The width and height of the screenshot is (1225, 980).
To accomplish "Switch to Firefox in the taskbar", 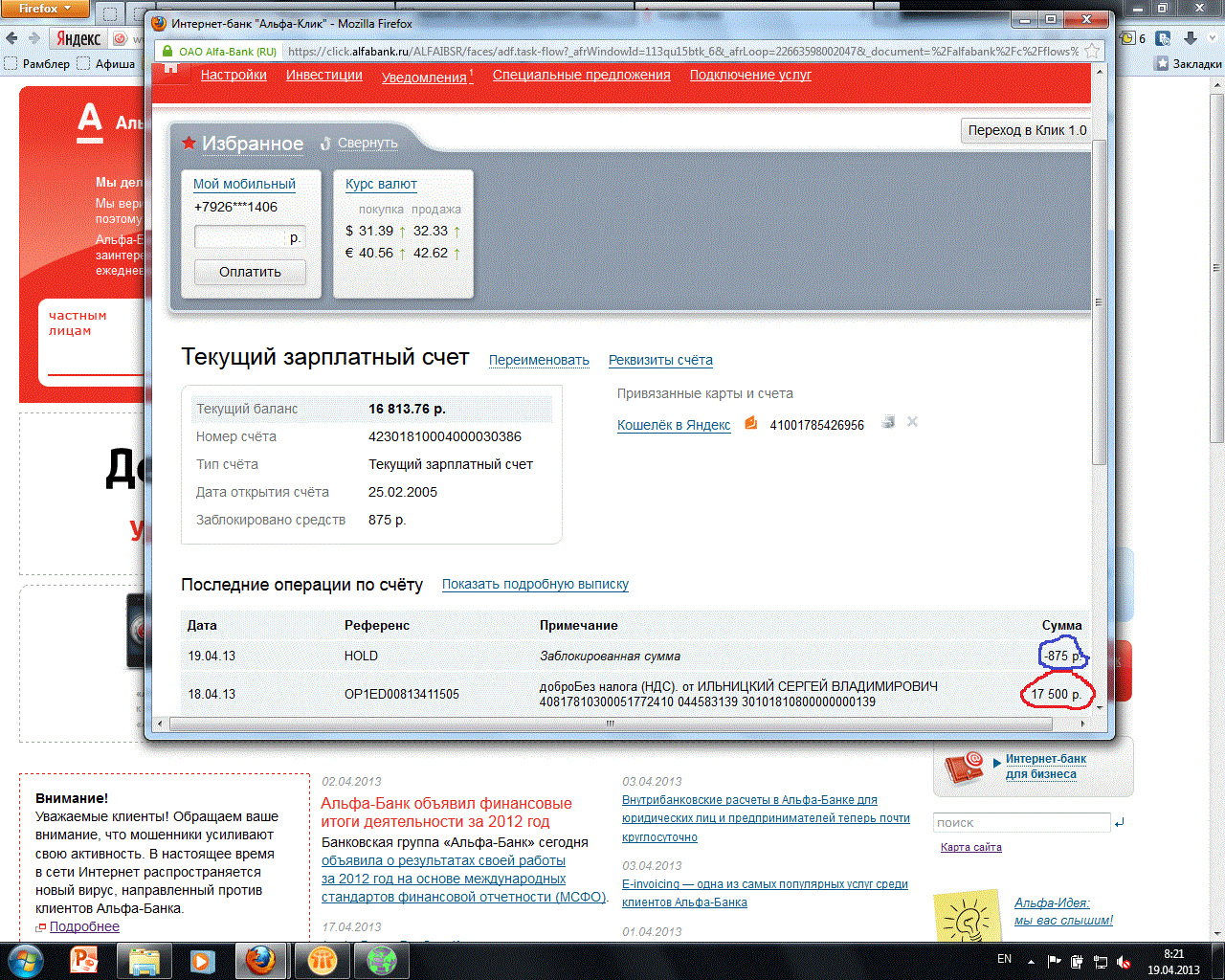I will coord(261,960).
